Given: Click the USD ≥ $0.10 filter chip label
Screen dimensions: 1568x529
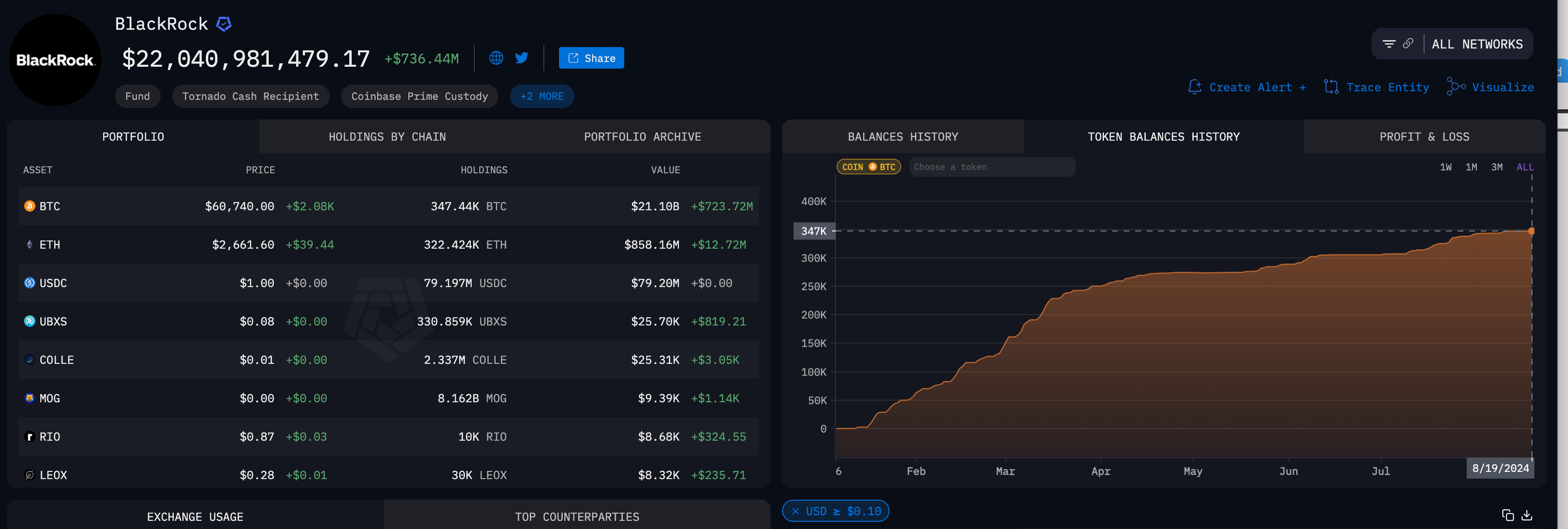Looking at the screenshot, I should (843, 511).
